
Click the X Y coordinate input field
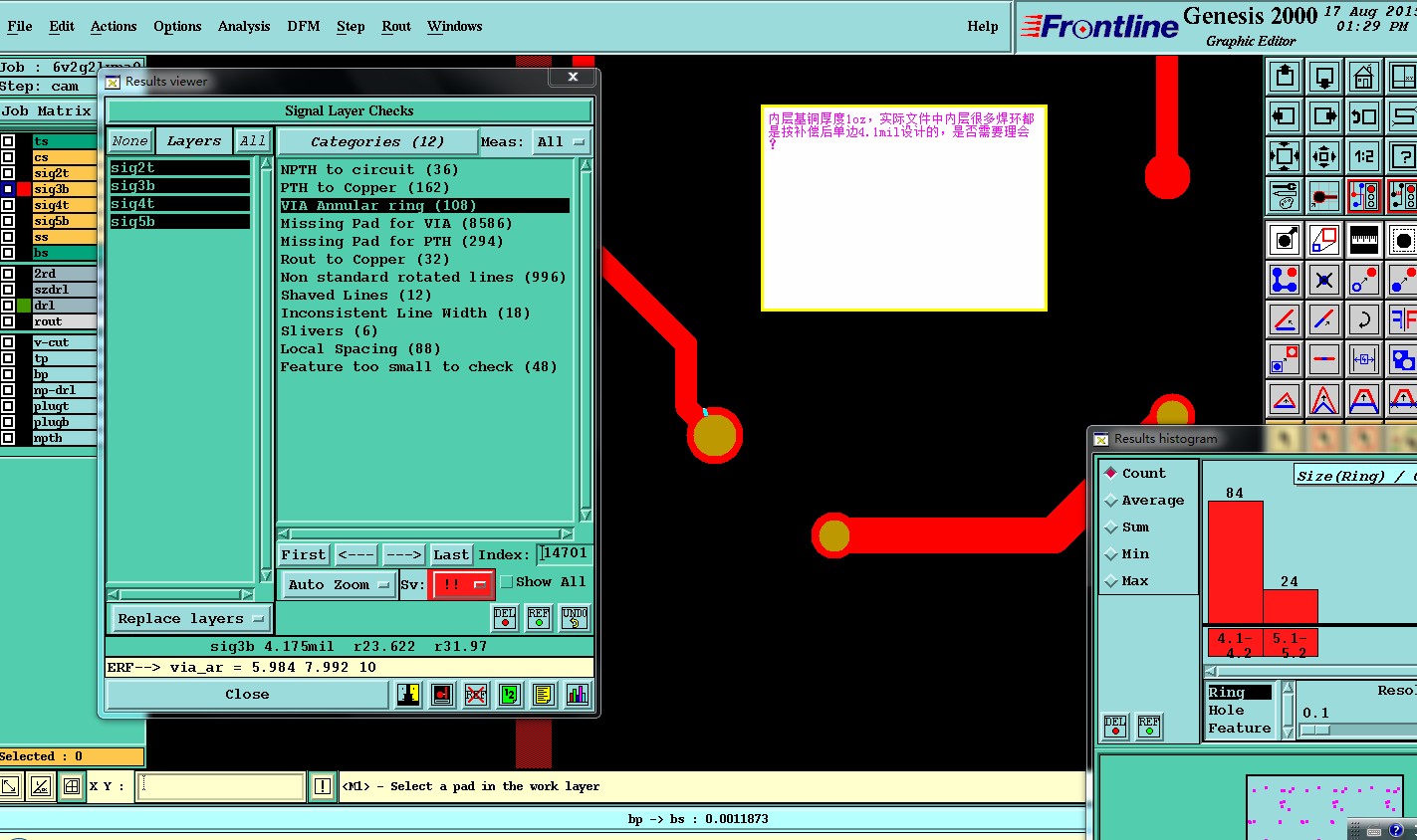point(220,786)
